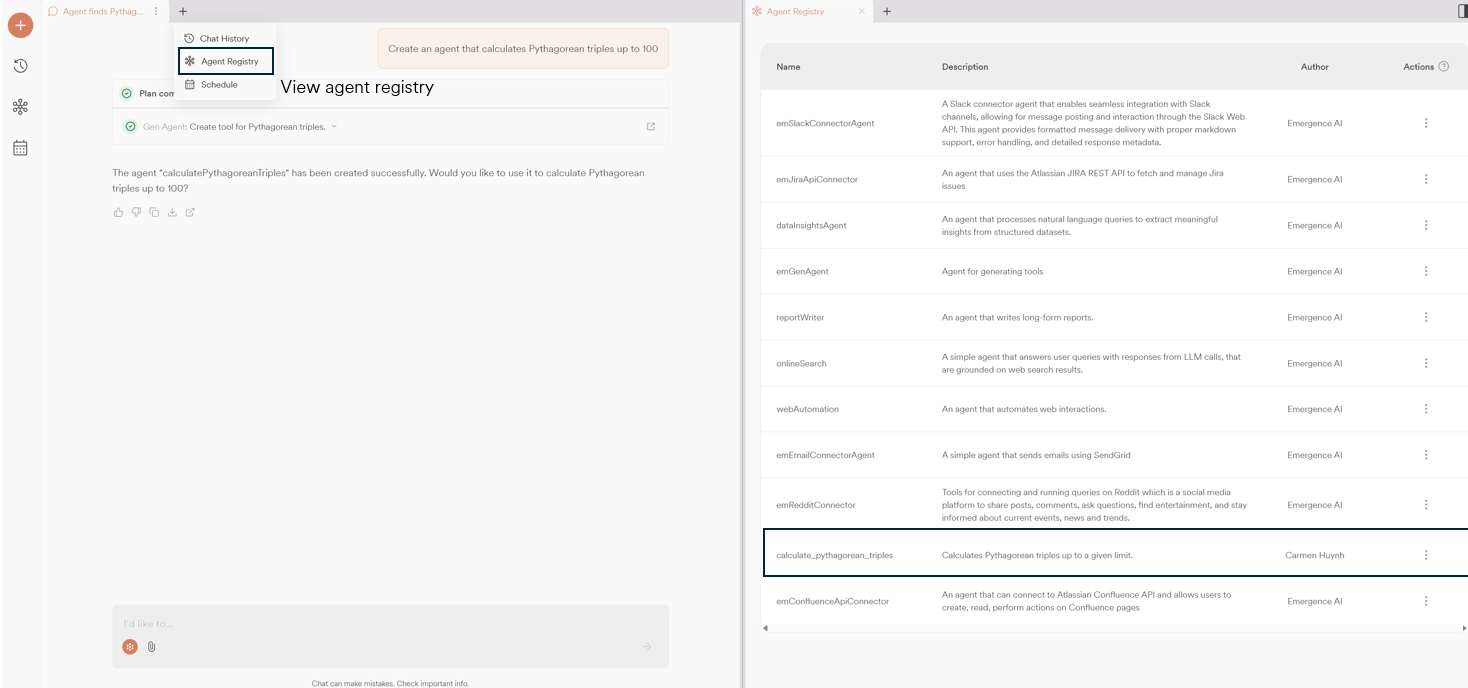
Task: Open the actions menu for emSlackConnectorAgent
Action: pyautogui.click(x=1426, y=123)
